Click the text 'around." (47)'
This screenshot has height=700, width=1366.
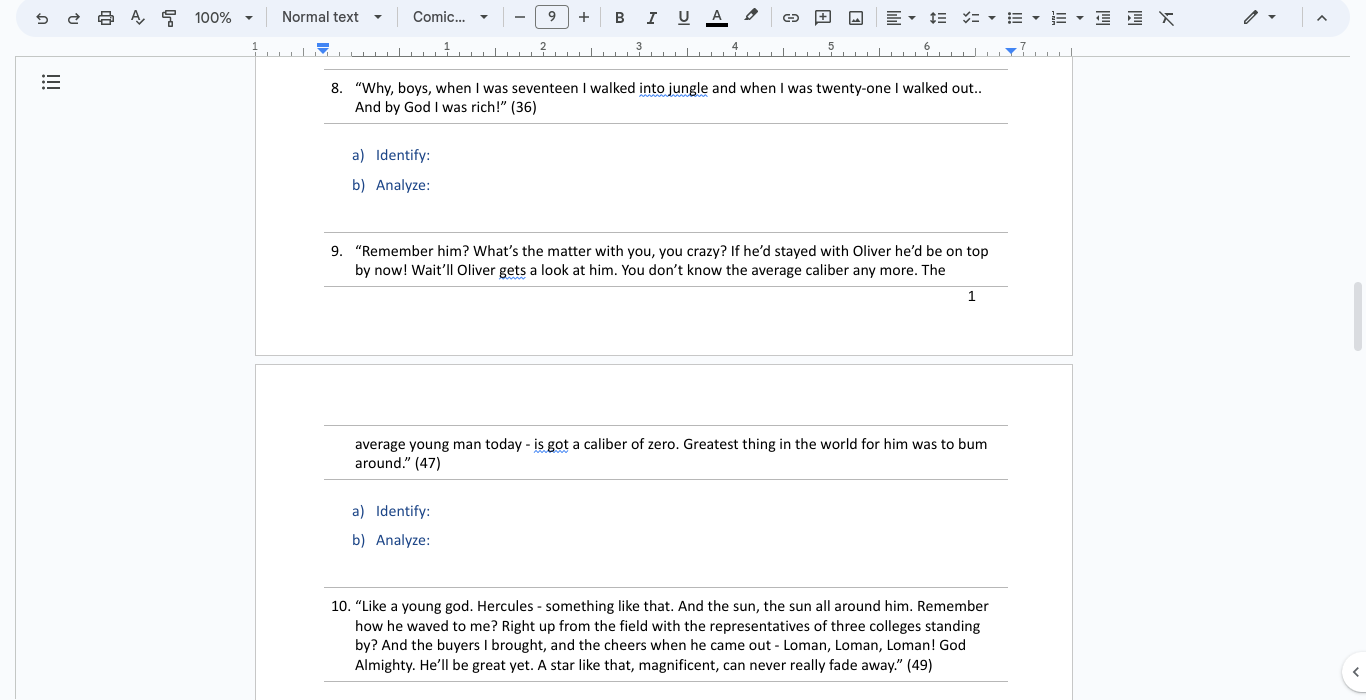398,463
